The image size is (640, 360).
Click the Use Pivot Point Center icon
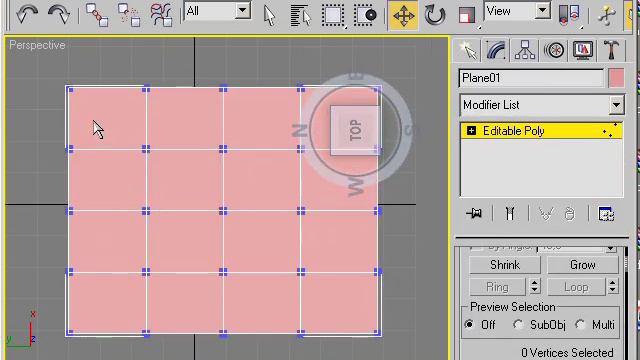(569, 16)
